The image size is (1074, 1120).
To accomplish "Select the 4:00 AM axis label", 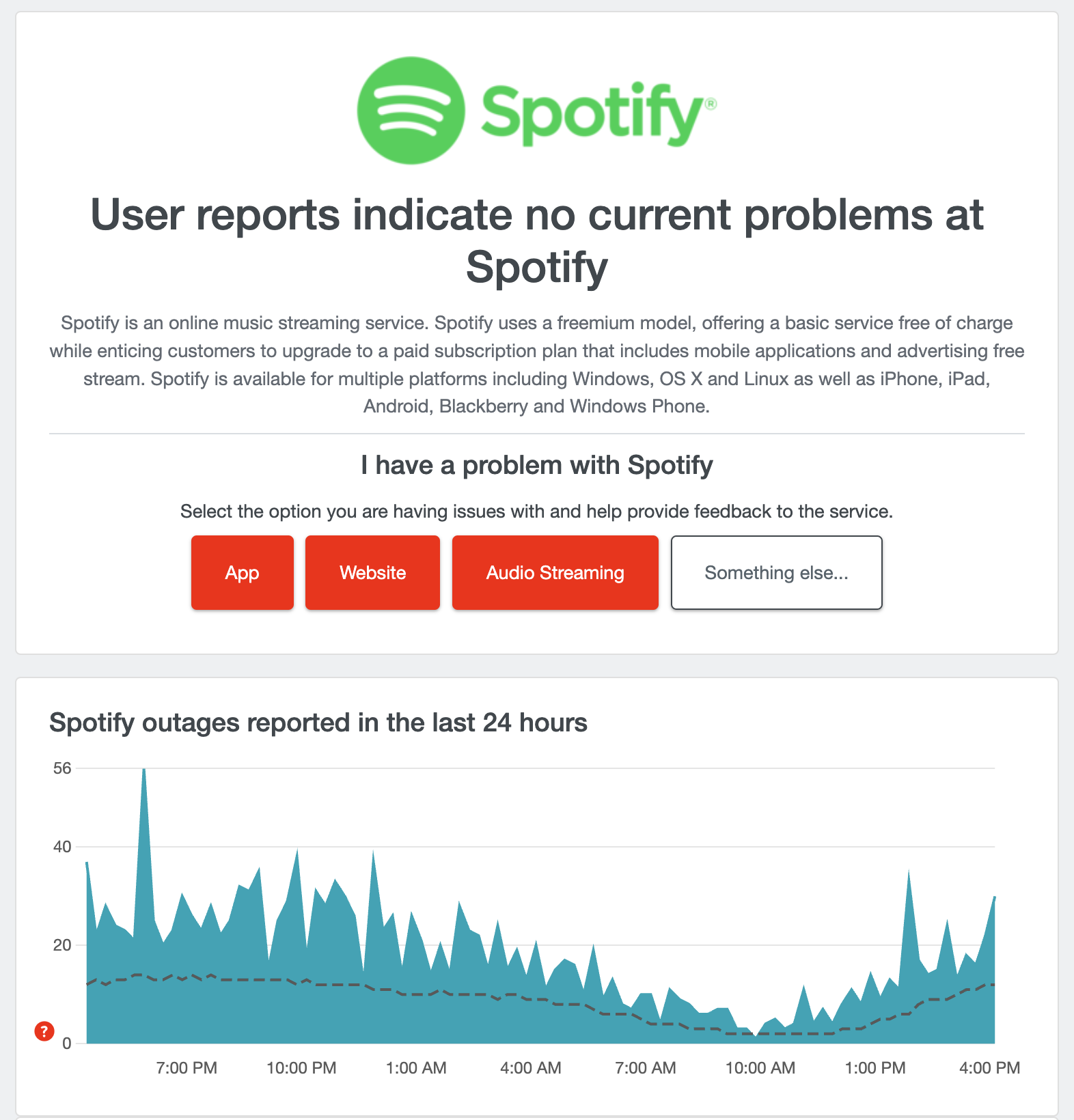I will [531, 1067].
